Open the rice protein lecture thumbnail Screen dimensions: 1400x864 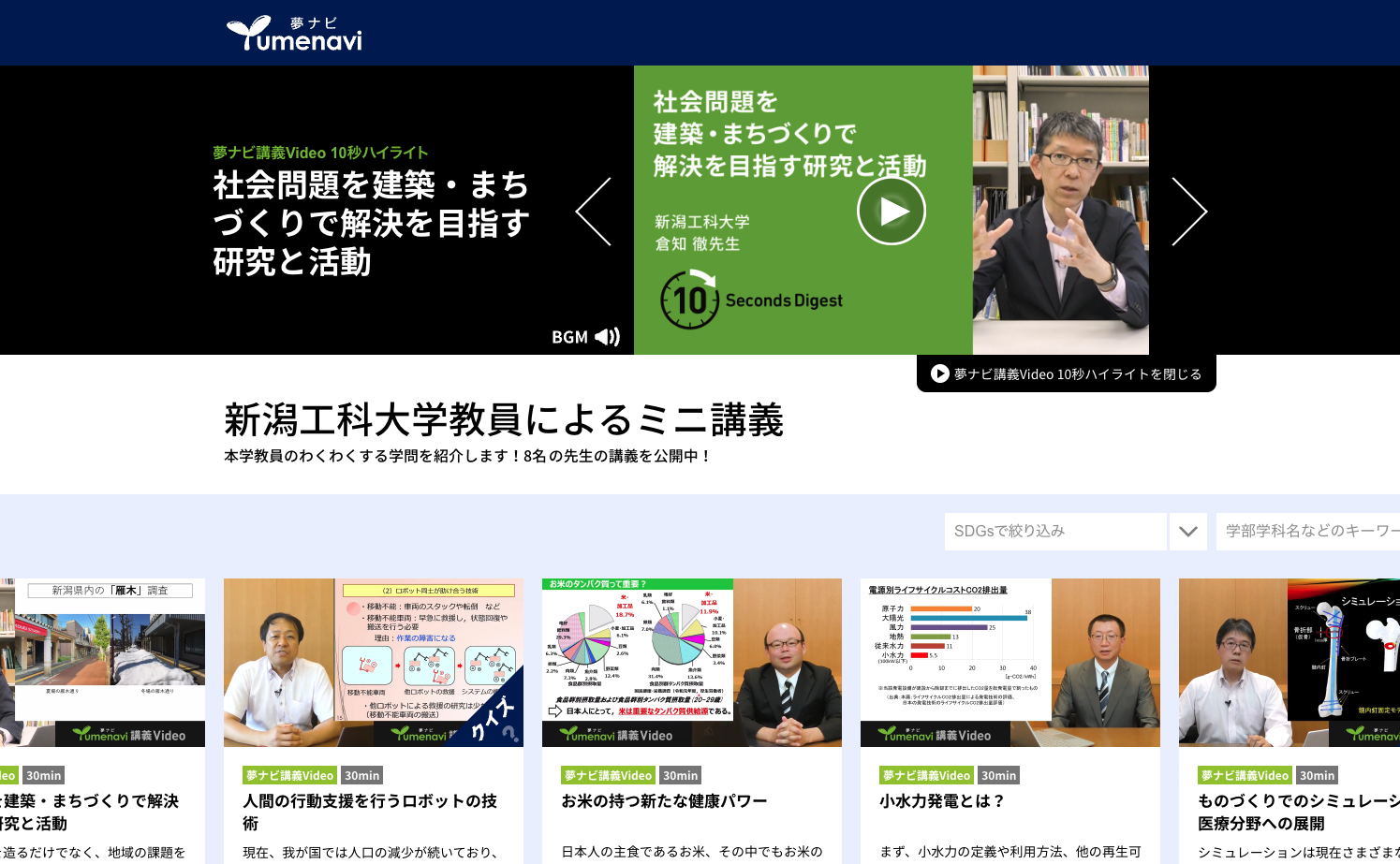point(691,662)
